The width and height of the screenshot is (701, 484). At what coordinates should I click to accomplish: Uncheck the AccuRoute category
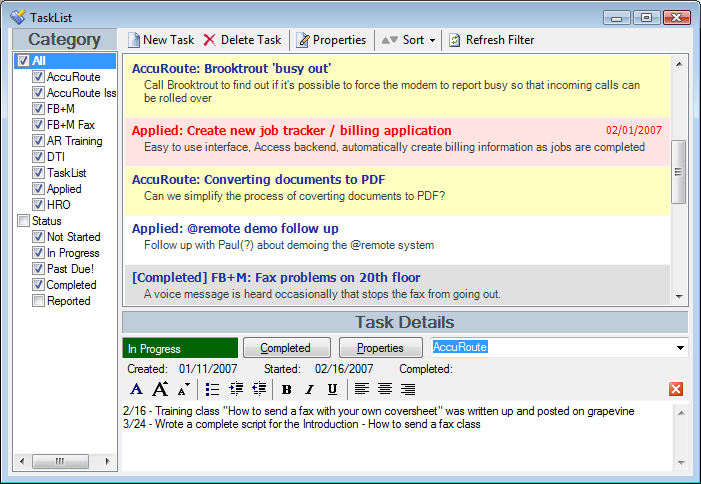point(38,76)
